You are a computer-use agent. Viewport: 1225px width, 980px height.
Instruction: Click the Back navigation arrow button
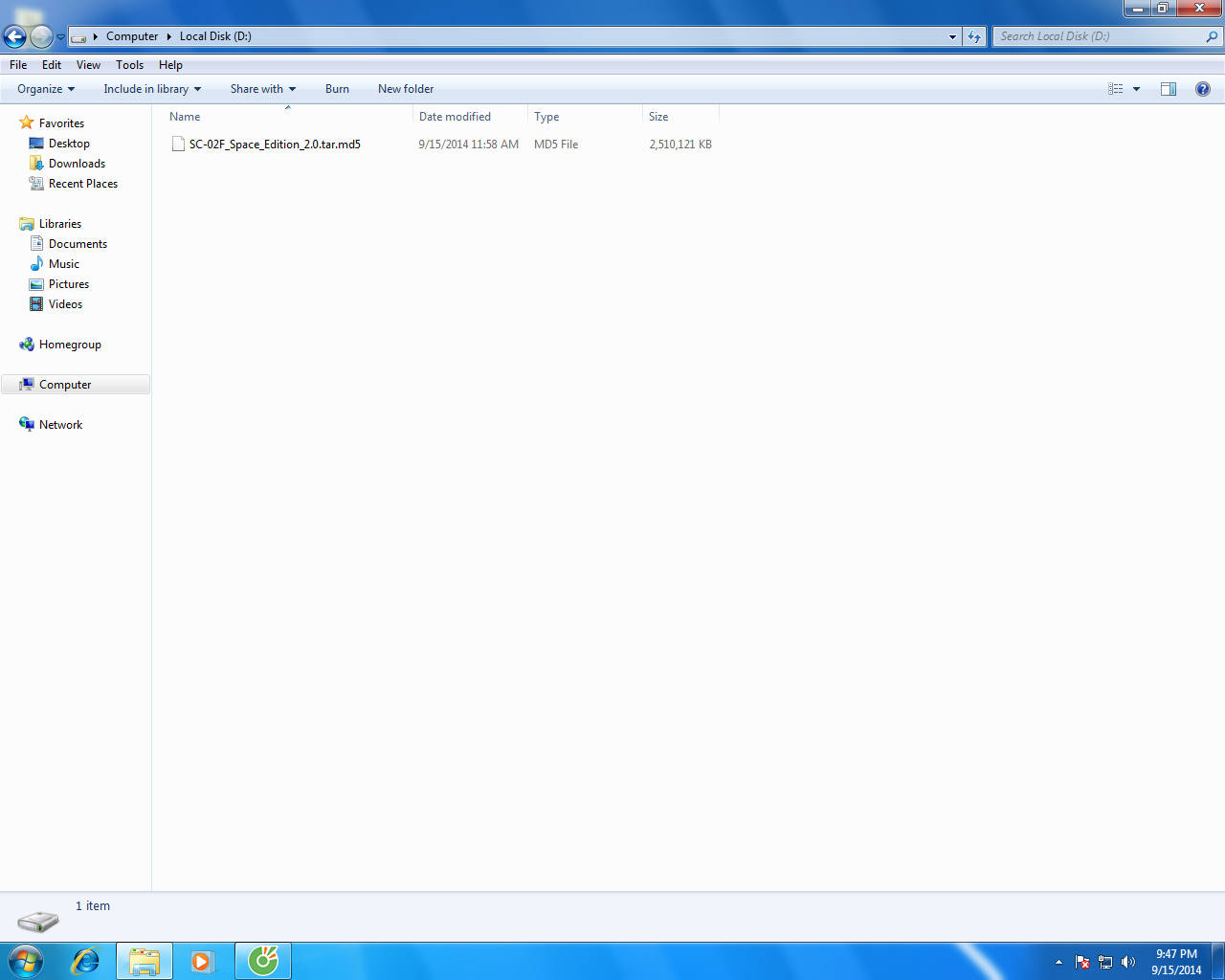pos(15,37)
